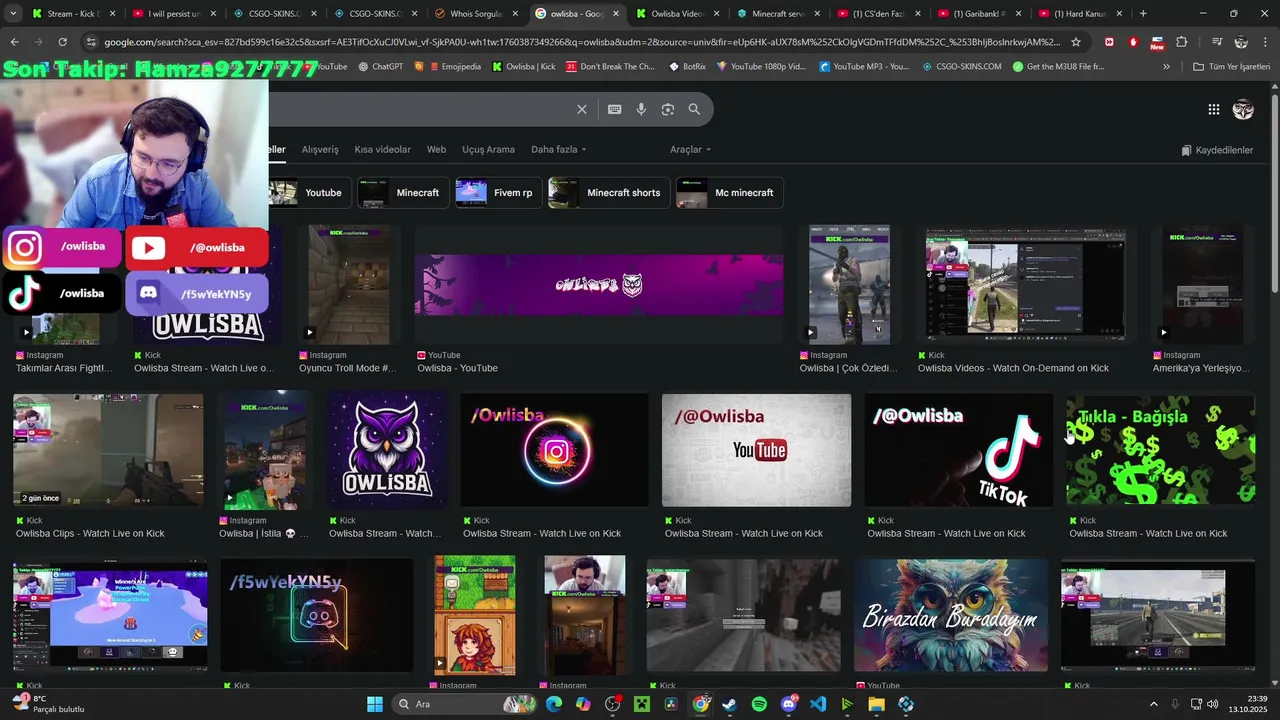Screen dimensions: 1280x720
Task: Open a new browser tab
Action: [1143, 14]
